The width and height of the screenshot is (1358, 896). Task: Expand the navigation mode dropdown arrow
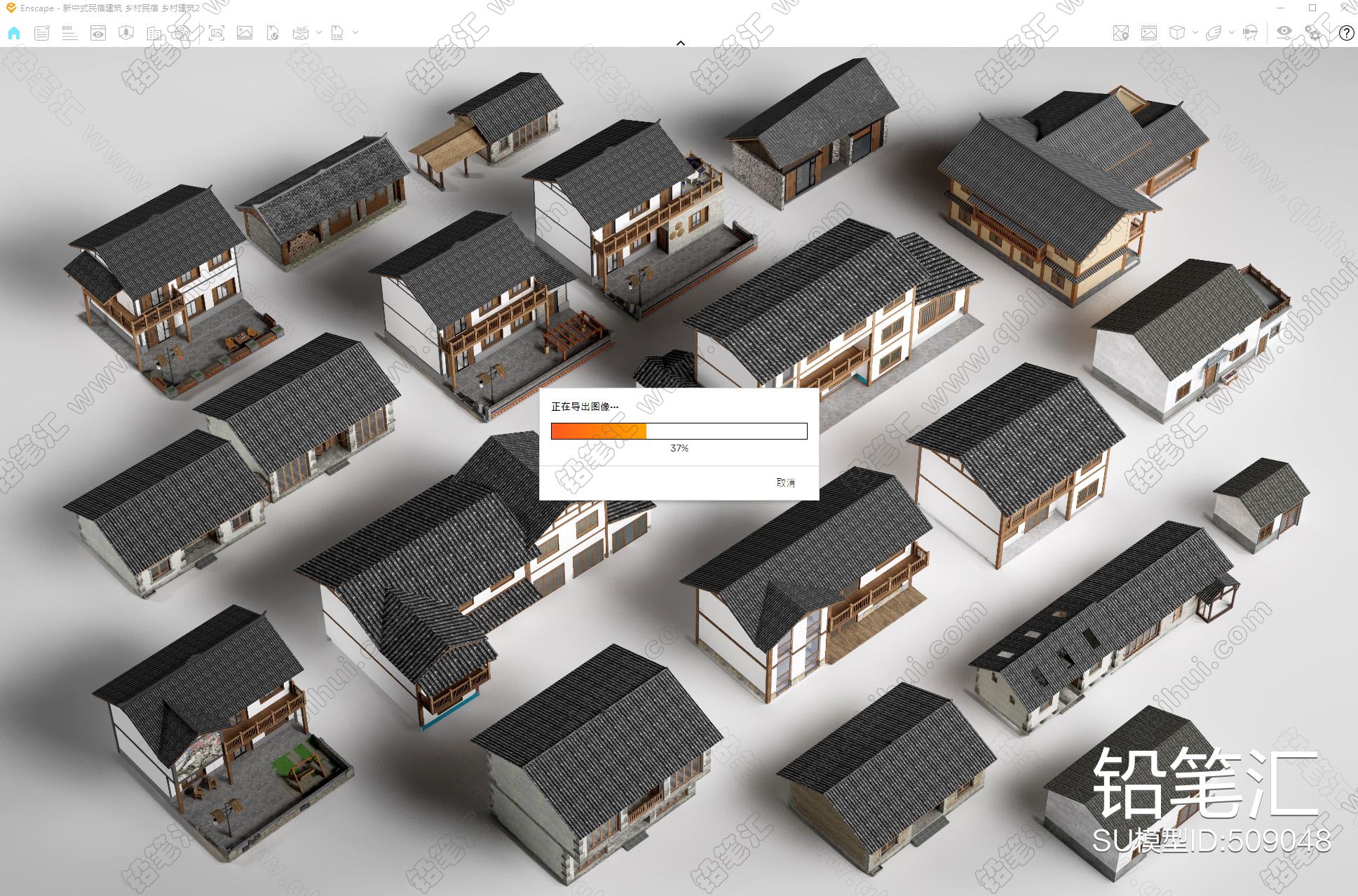tap(1232, 33)
